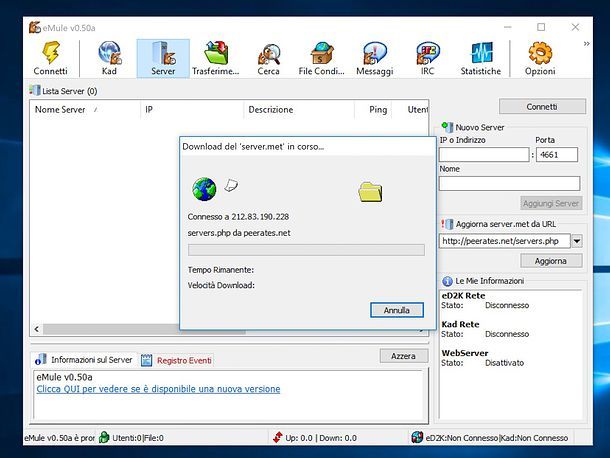
Task: Click the server list left scroll arrow
Action: [37, 329]
